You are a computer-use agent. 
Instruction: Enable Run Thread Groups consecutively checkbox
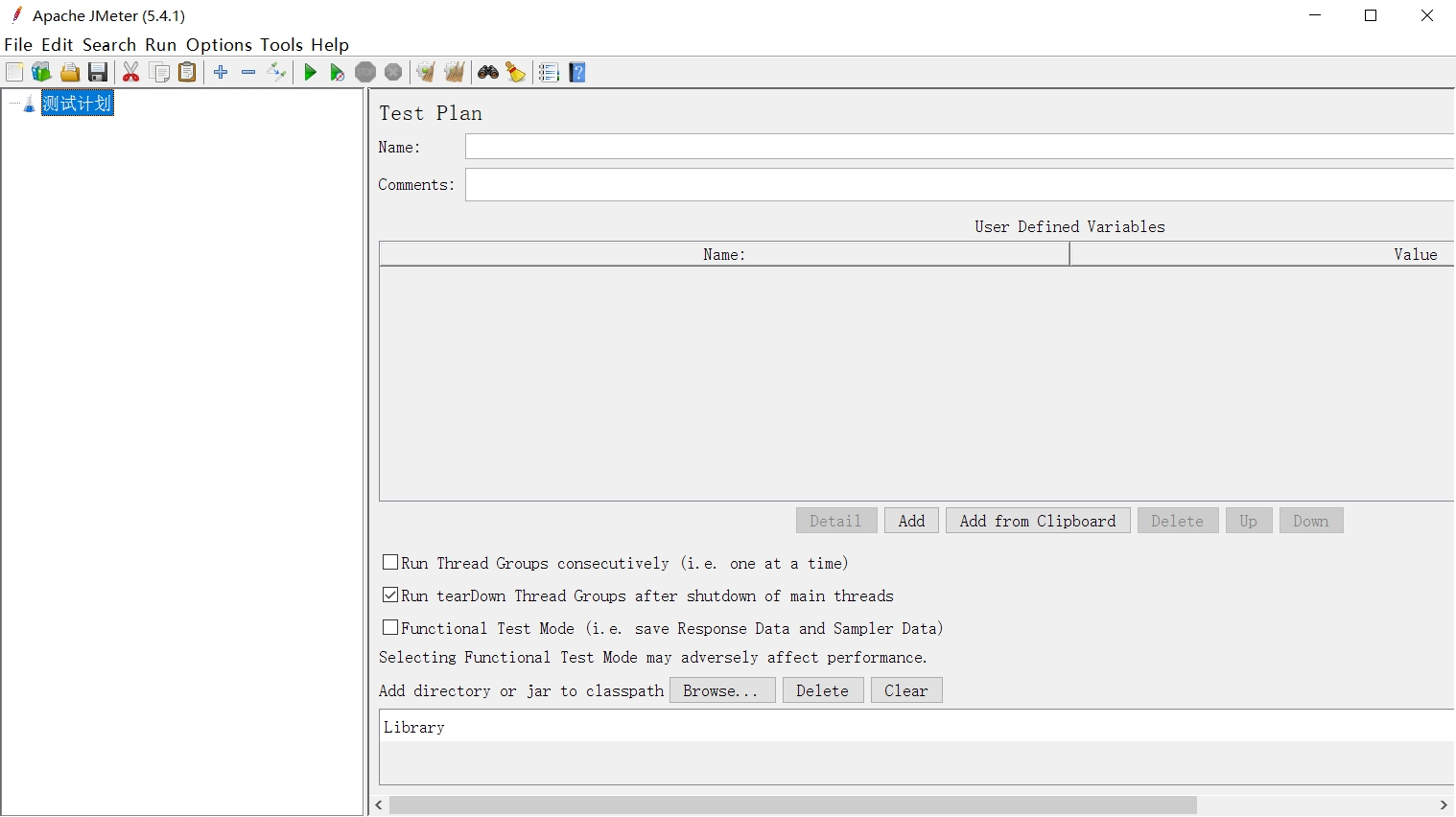[390, 563]
